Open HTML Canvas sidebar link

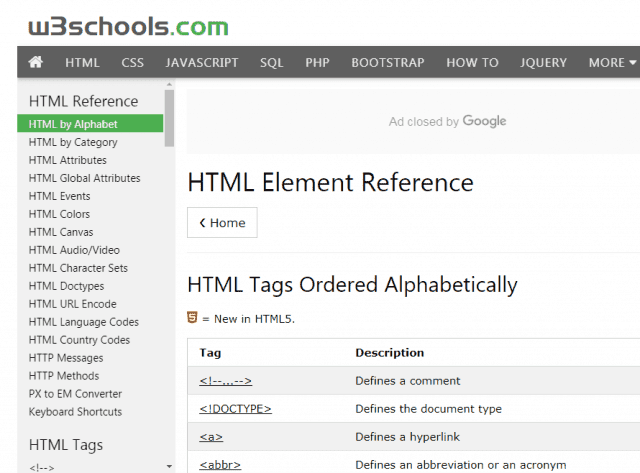[61, 232]
